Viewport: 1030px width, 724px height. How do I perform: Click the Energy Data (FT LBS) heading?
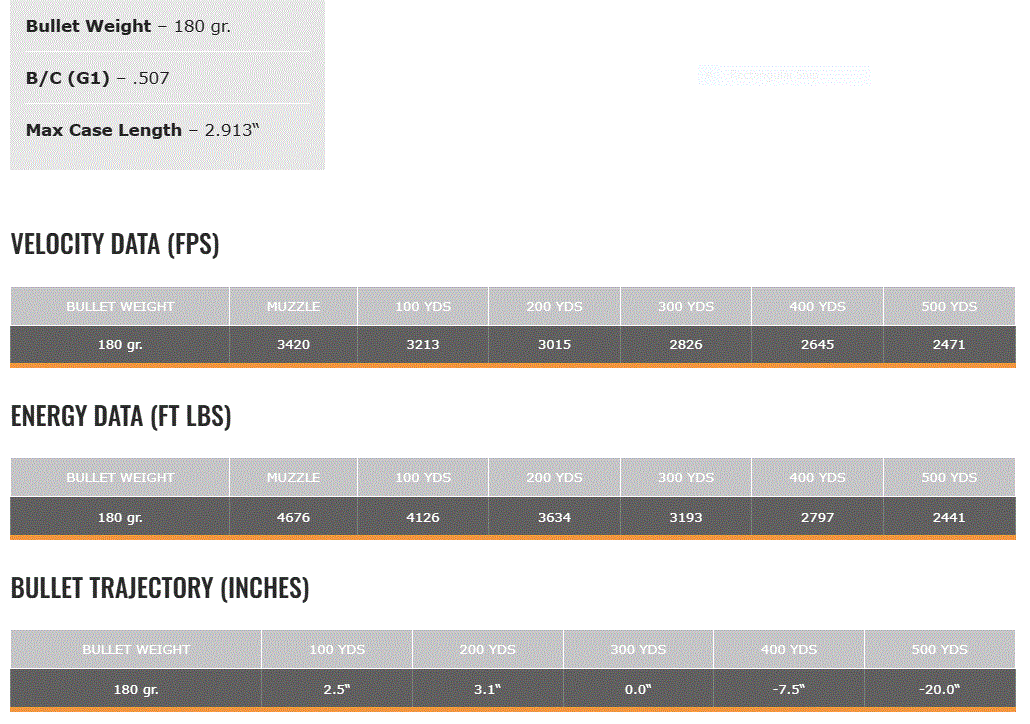[121, 416]
